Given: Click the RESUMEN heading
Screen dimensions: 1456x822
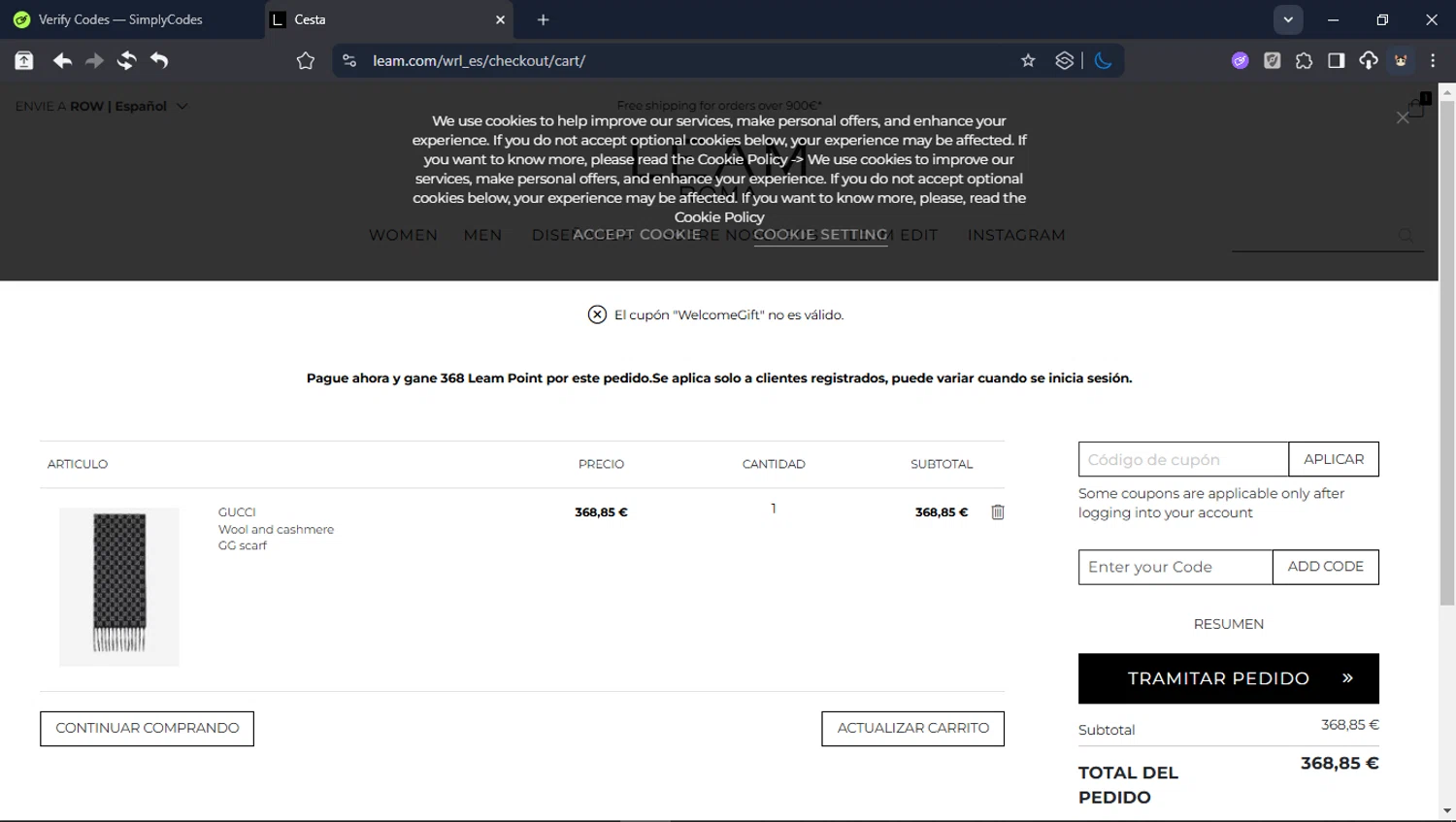Looking at the screenshot, I should 1229,624.
